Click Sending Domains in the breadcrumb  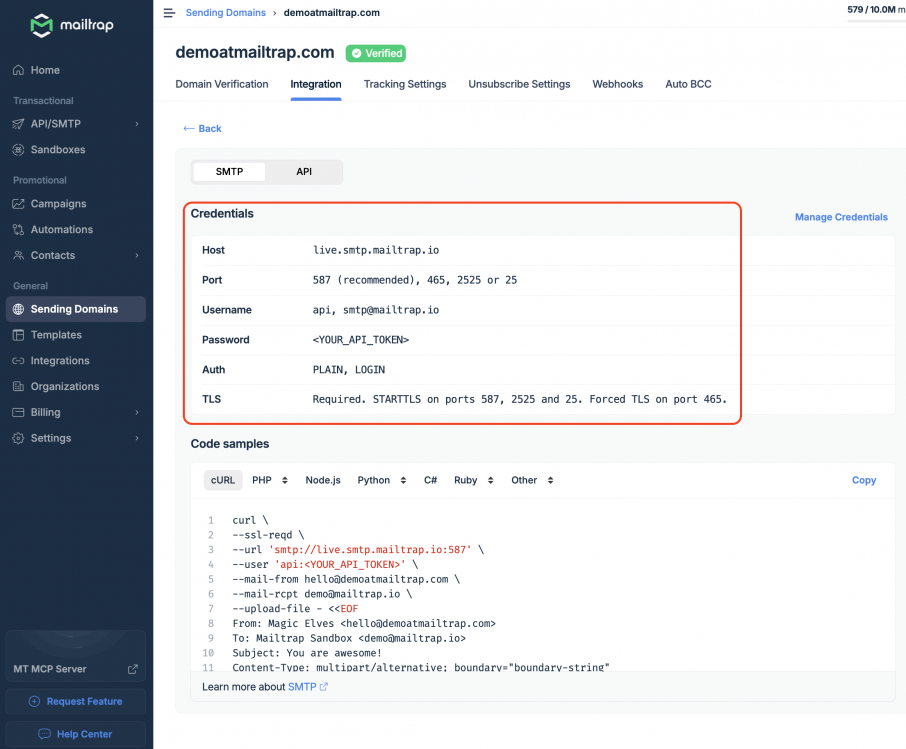coord(225,12)
